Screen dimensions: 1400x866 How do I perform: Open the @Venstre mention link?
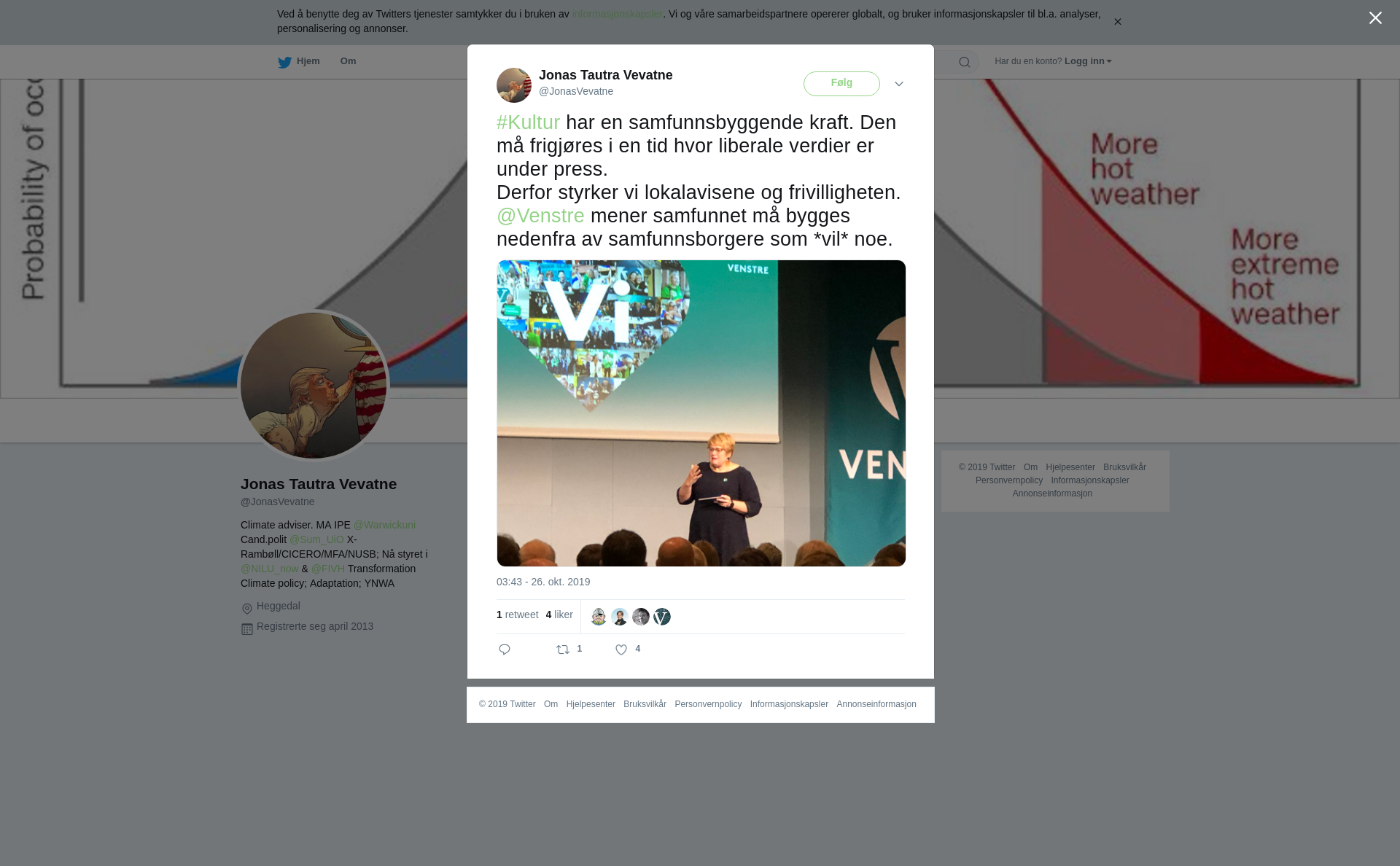540,216
